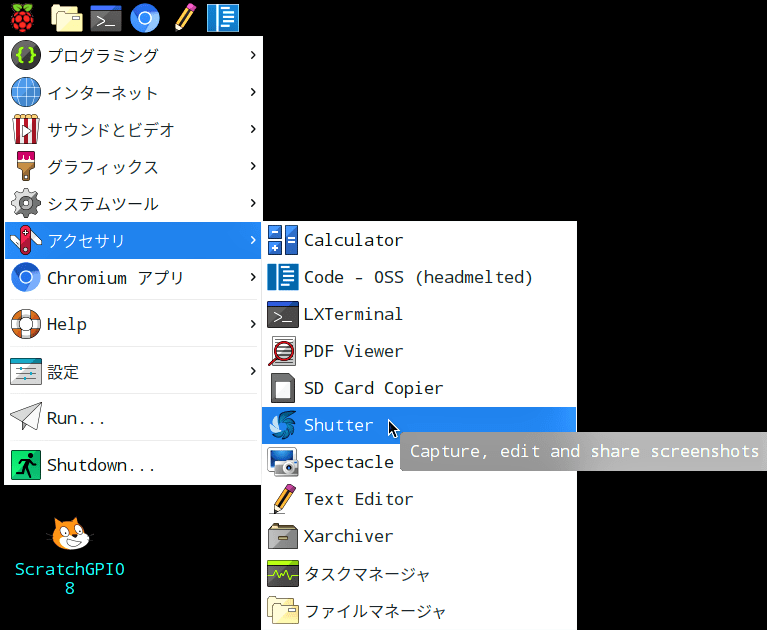Expand the インターネット submenu arrow
Screen dimensions: 767x630
(252, 92)
